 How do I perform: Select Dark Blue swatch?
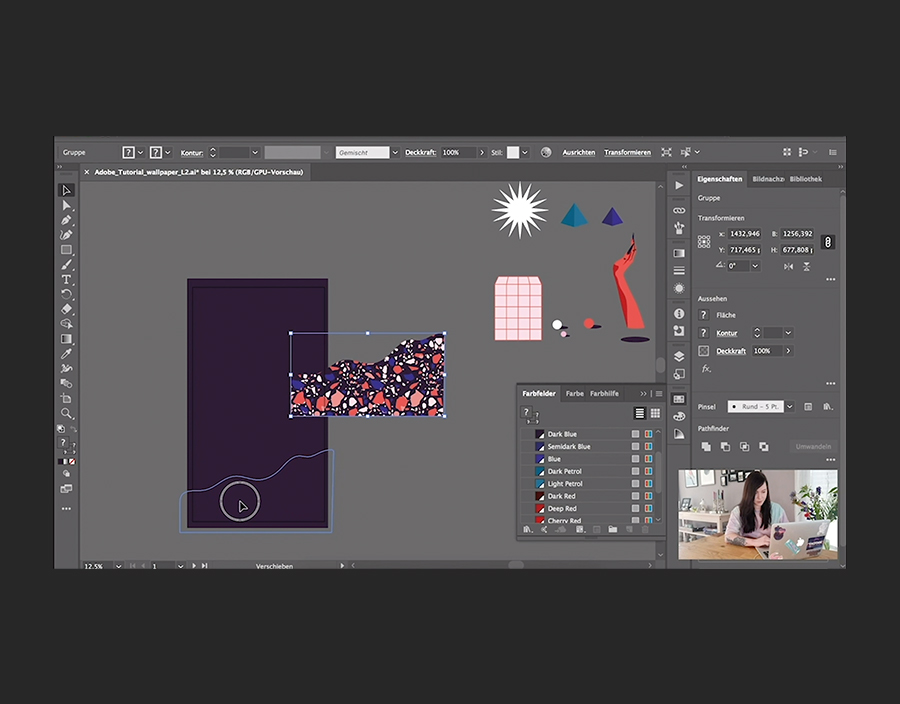pos(588,434)
